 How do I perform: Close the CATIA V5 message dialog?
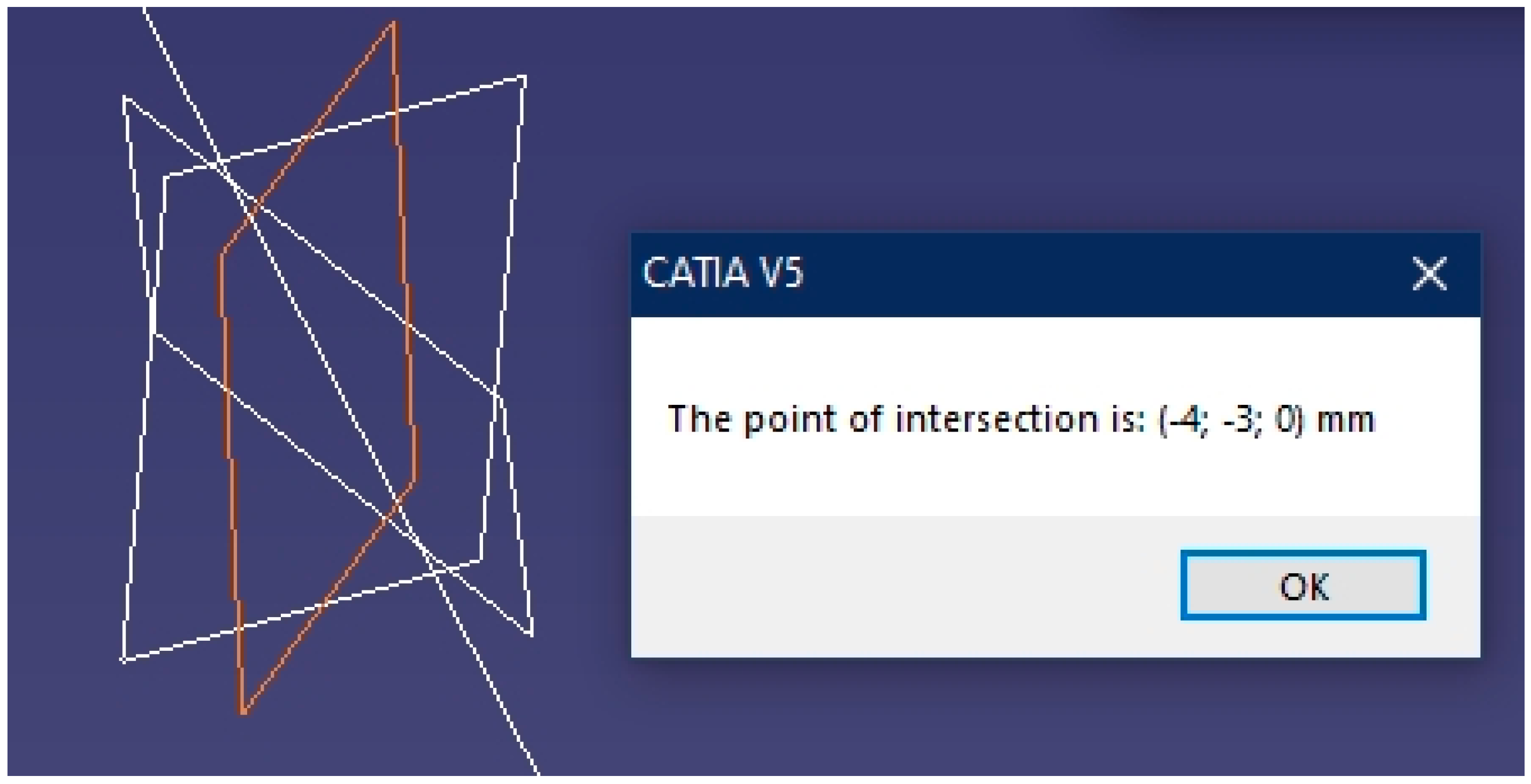(1429, 274)
